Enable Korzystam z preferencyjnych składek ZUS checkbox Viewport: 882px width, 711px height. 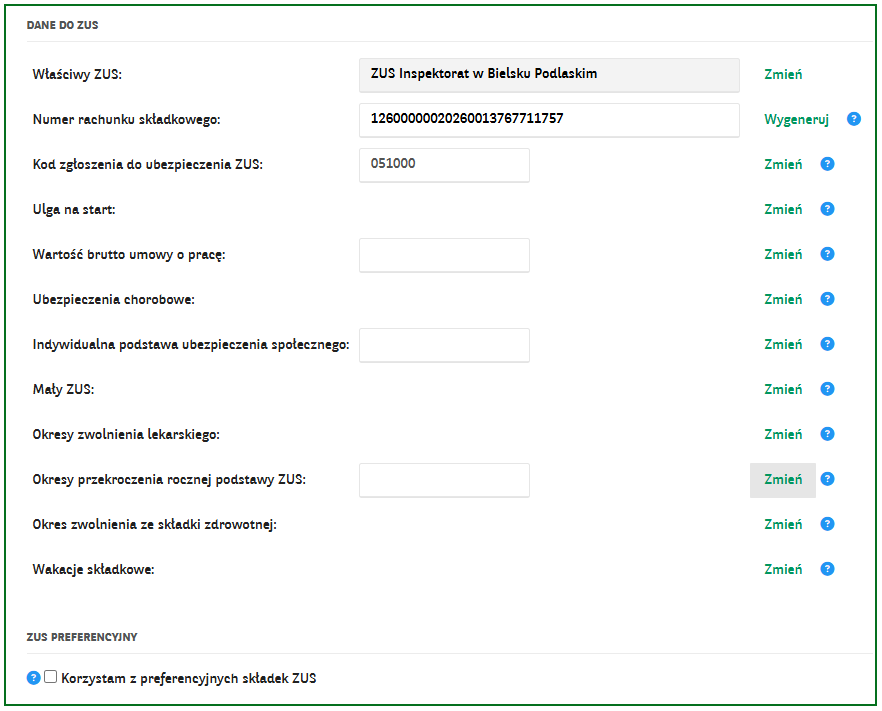(51, 677)
